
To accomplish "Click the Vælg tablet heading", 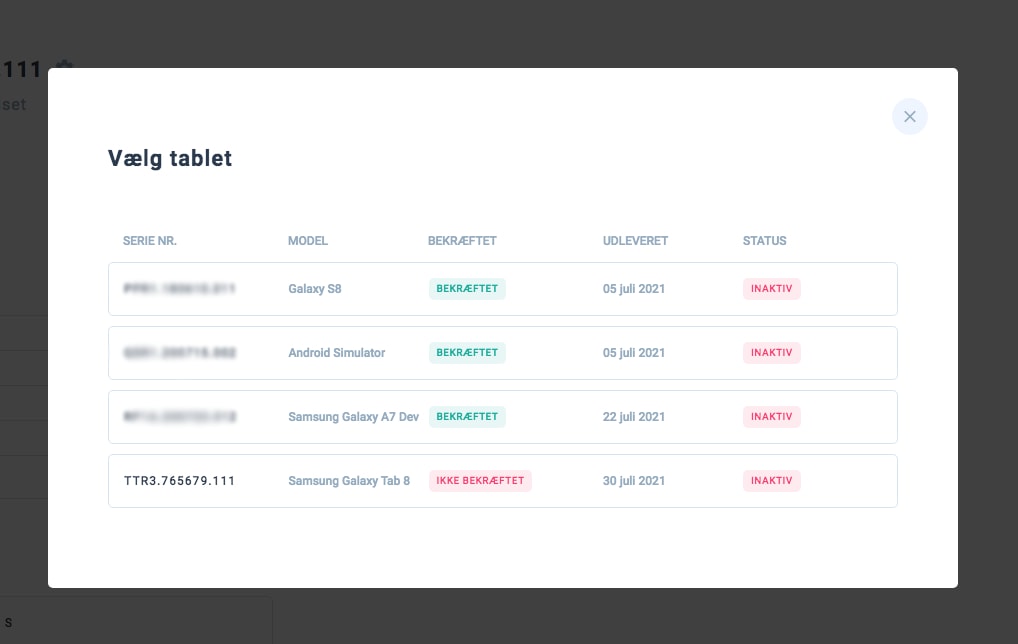I will (170, 158).
